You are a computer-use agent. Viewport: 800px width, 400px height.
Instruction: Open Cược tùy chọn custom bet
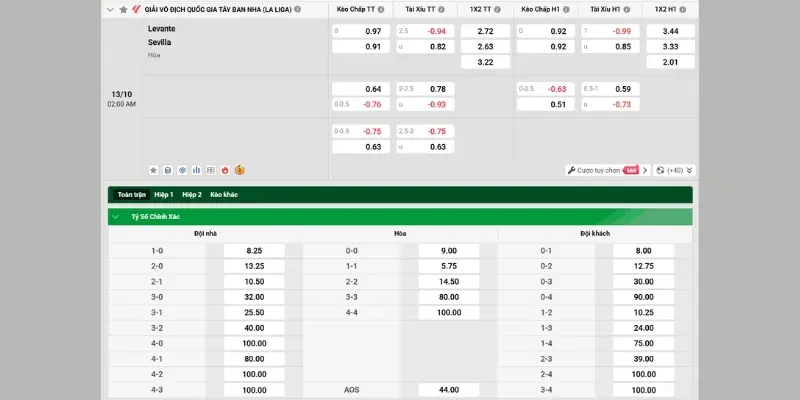(x=602, y=170)
